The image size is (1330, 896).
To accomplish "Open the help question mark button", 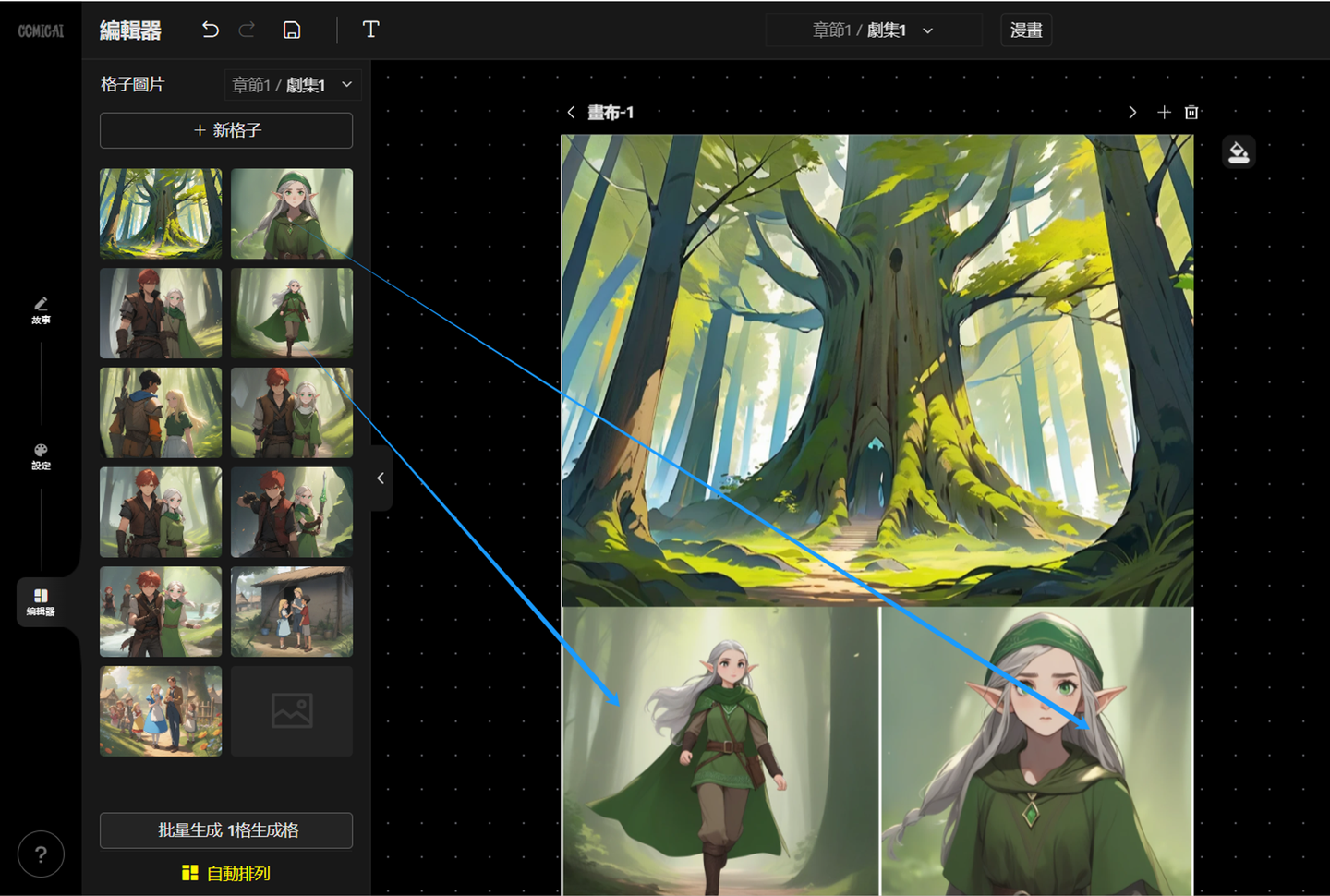I will pos(41,854).
